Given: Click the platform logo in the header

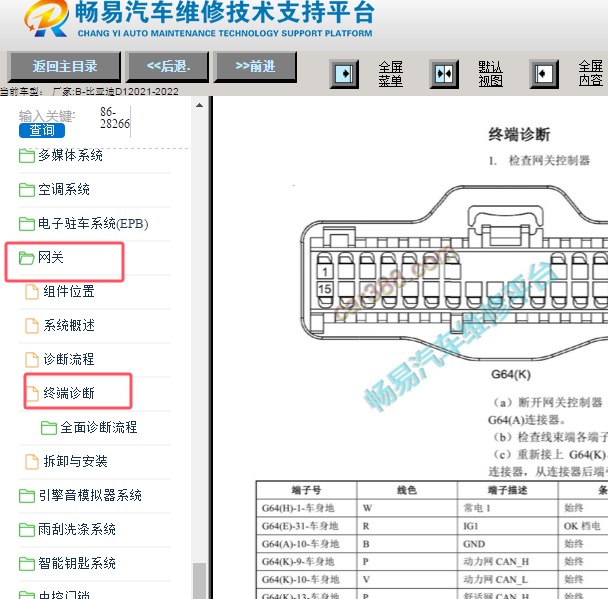Looking at the screenshot, I should [47, 18].
